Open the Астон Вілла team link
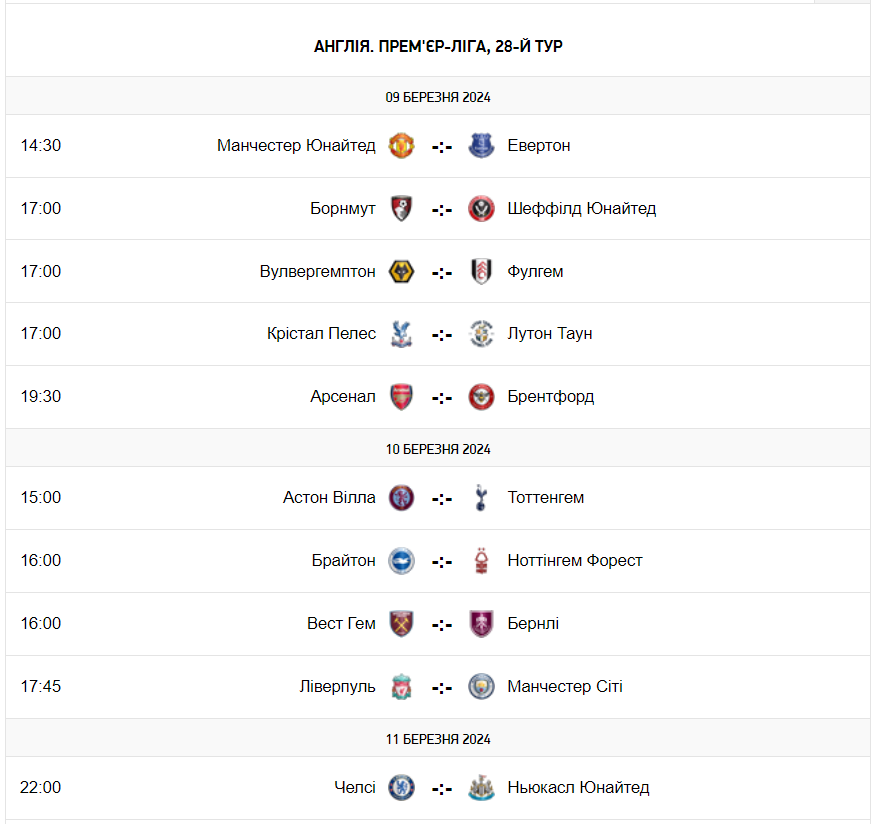 (x=329, y=498)
